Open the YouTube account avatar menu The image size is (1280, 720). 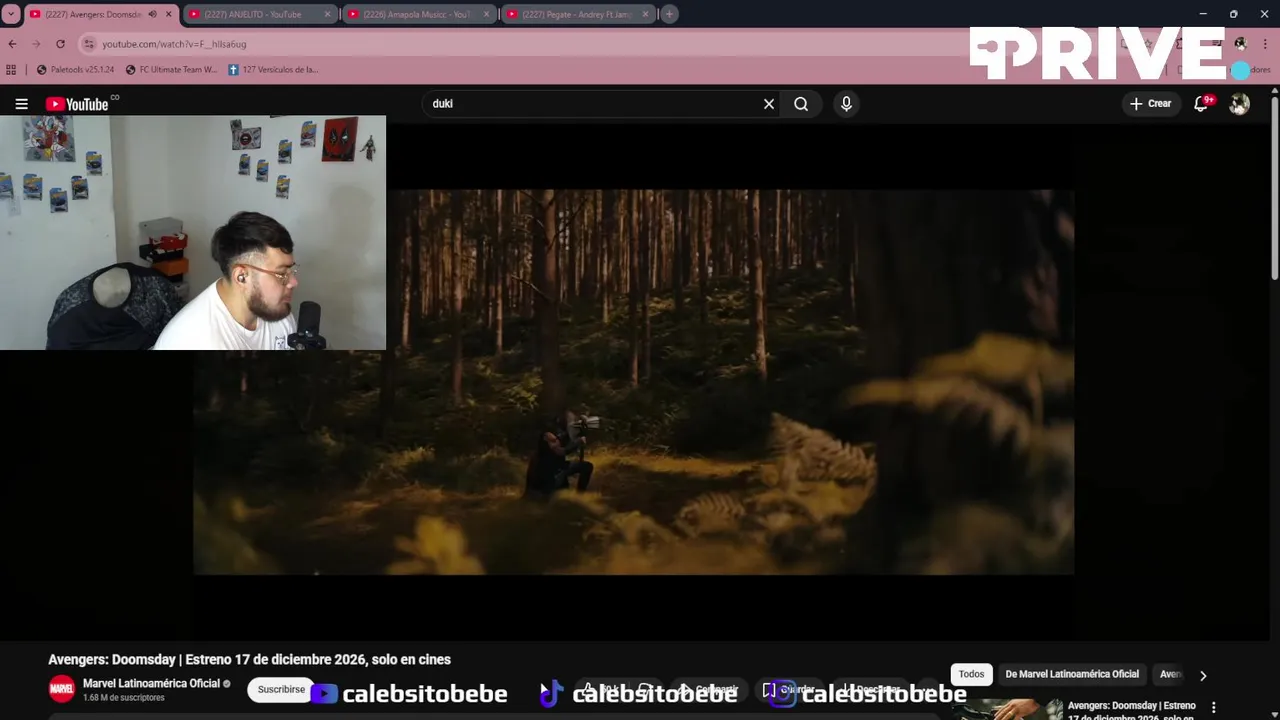[x=1239, y=104]
